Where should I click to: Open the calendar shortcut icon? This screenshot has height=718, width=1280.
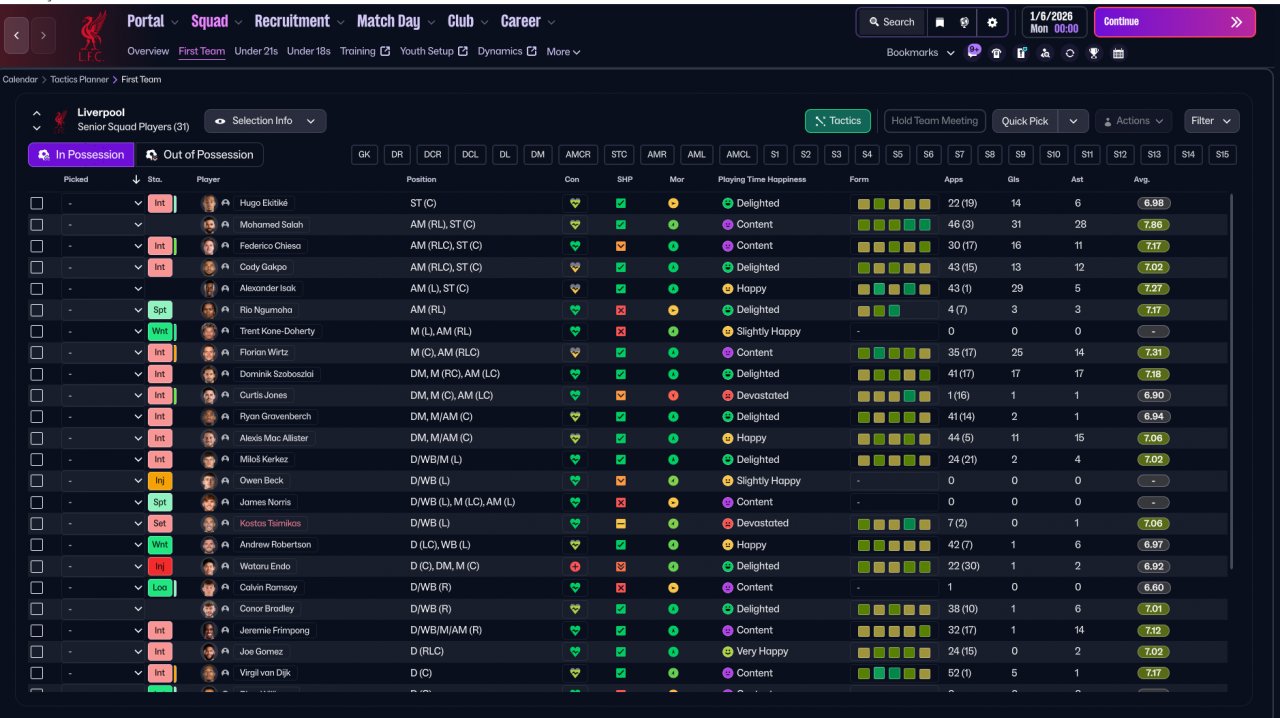(1118, 53)
